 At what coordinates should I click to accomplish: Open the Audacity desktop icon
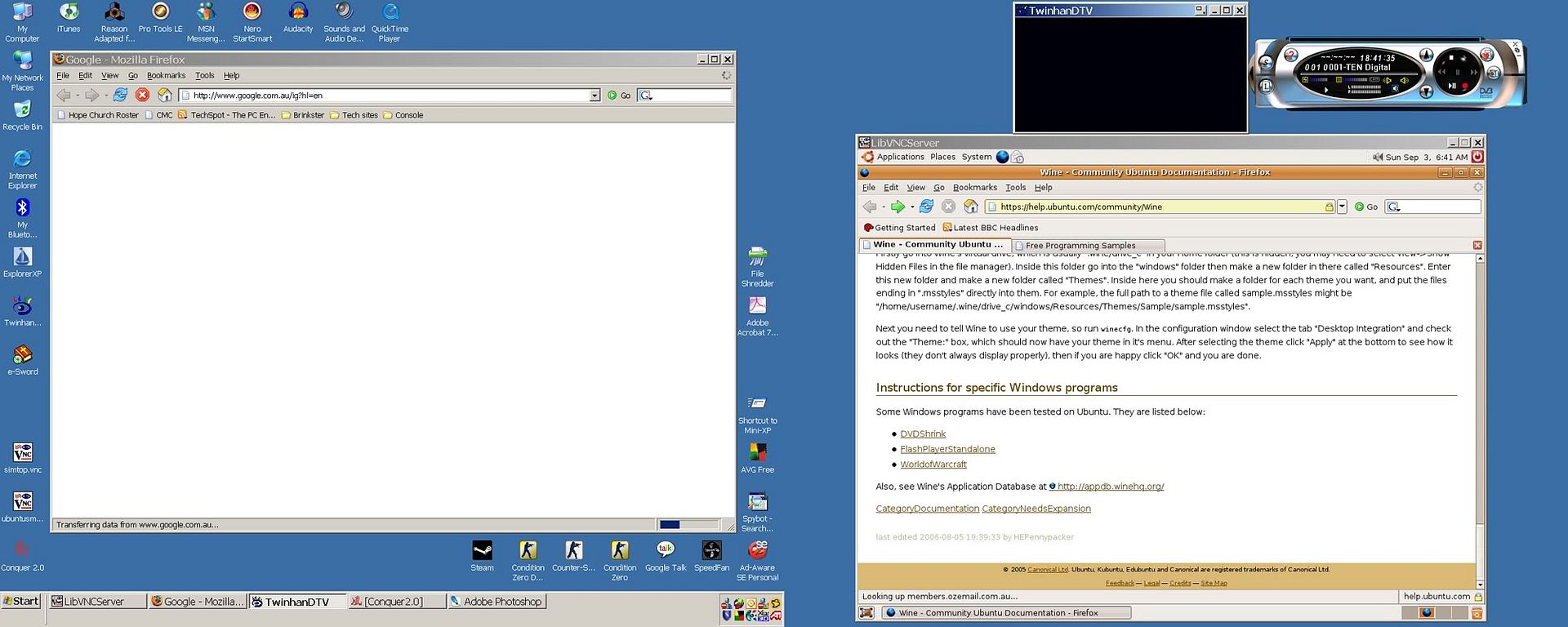pyautogui.click(x=298, y=18)
